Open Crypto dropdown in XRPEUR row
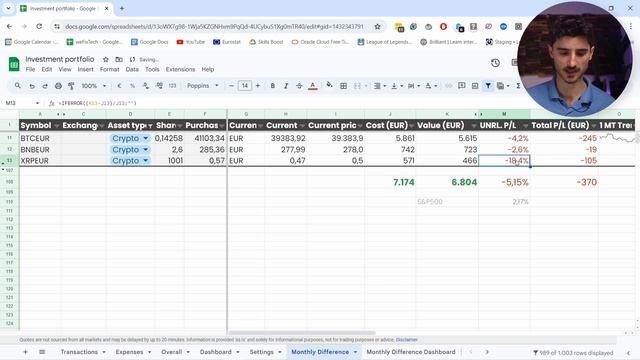 tap(130, 160)
